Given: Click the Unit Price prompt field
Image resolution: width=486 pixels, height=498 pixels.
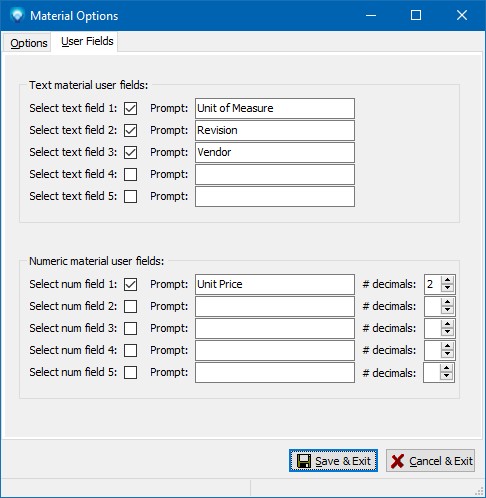Looking at the screenshot, I should tap(275, 284).
